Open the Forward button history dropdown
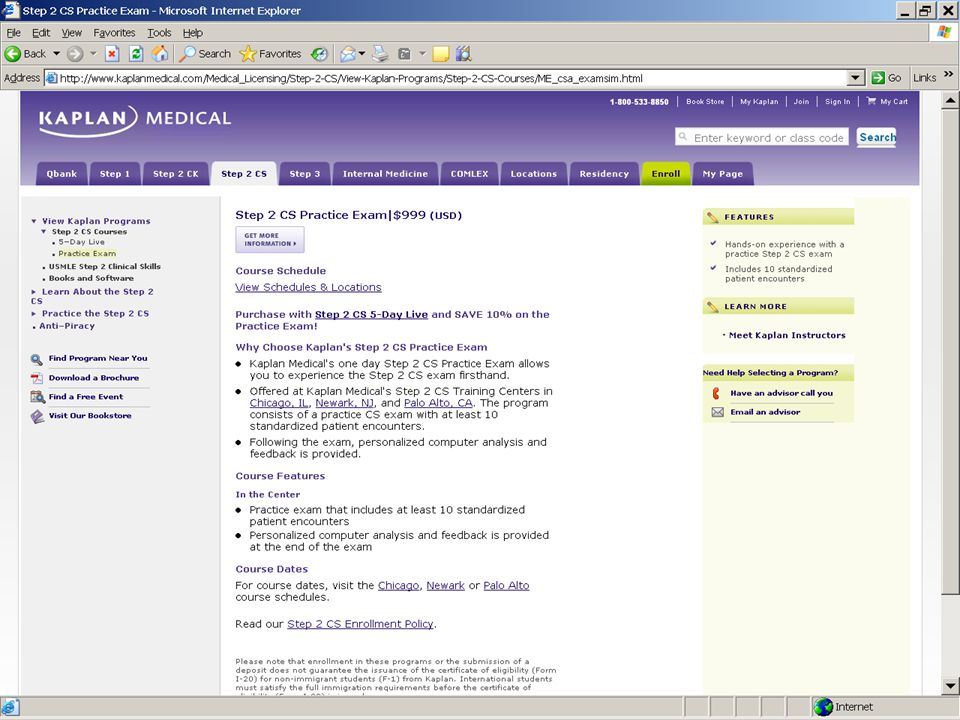 [x=93, y=54]
